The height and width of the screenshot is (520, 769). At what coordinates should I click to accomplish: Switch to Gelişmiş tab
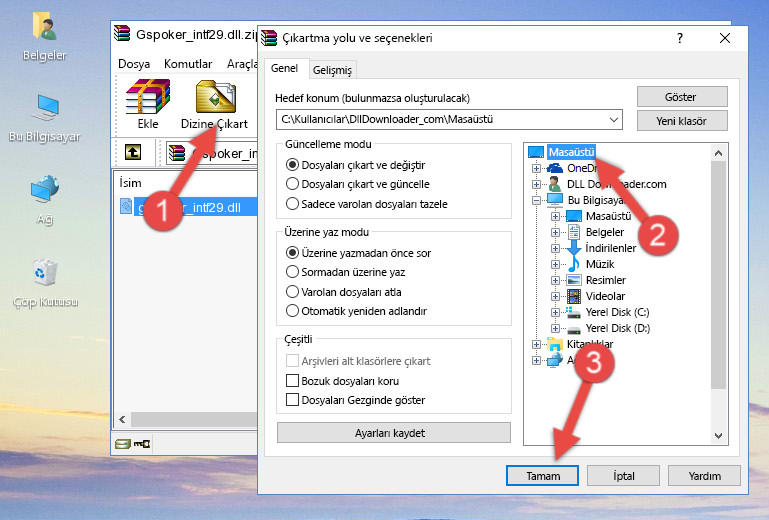[x=333, y=70]
